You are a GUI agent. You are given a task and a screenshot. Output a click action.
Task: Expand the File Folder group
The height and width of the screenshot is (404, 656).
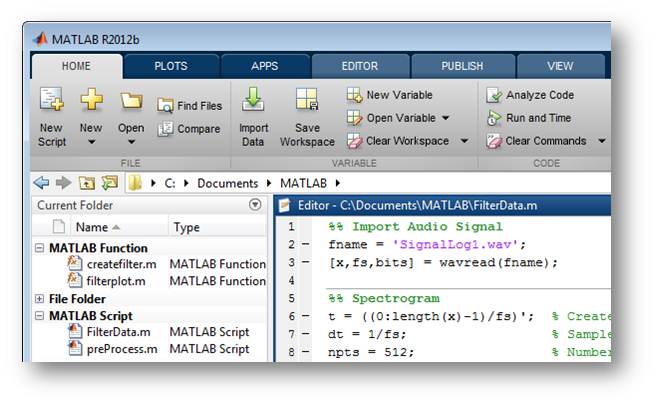pos(39,299)
